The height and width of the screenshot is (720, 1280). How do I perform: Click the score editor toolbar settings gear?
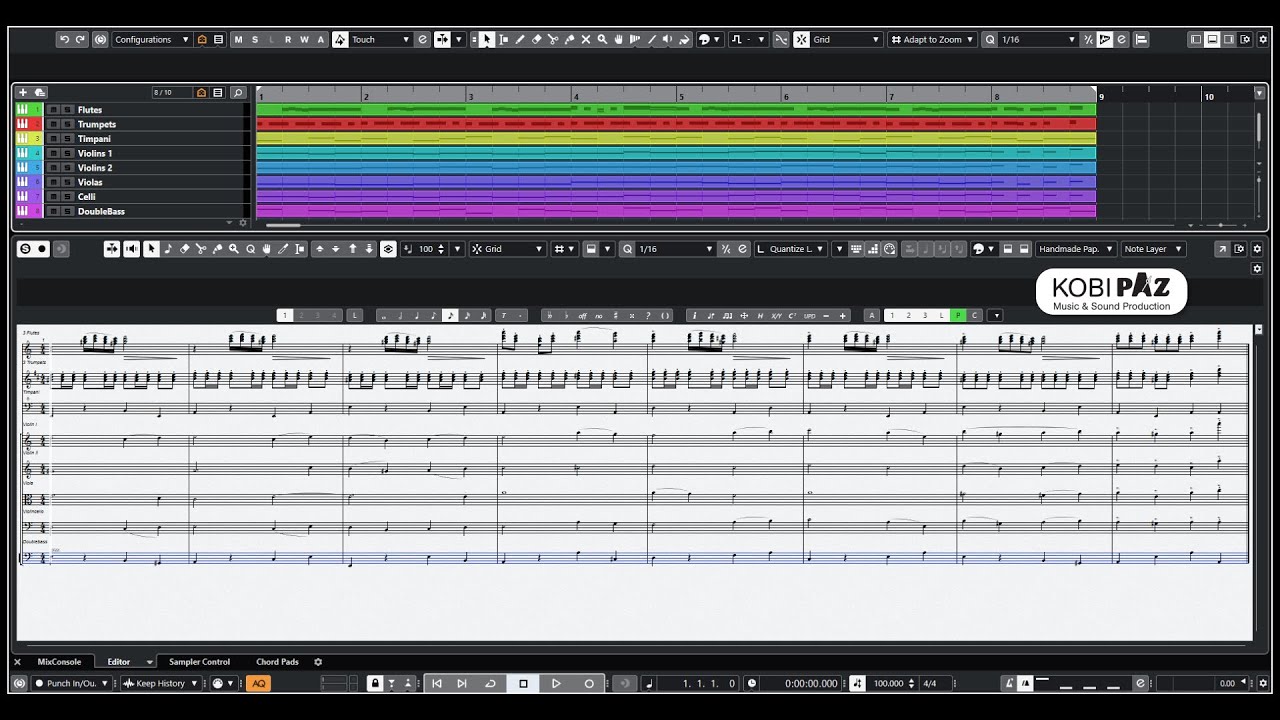coord(1257,249)
